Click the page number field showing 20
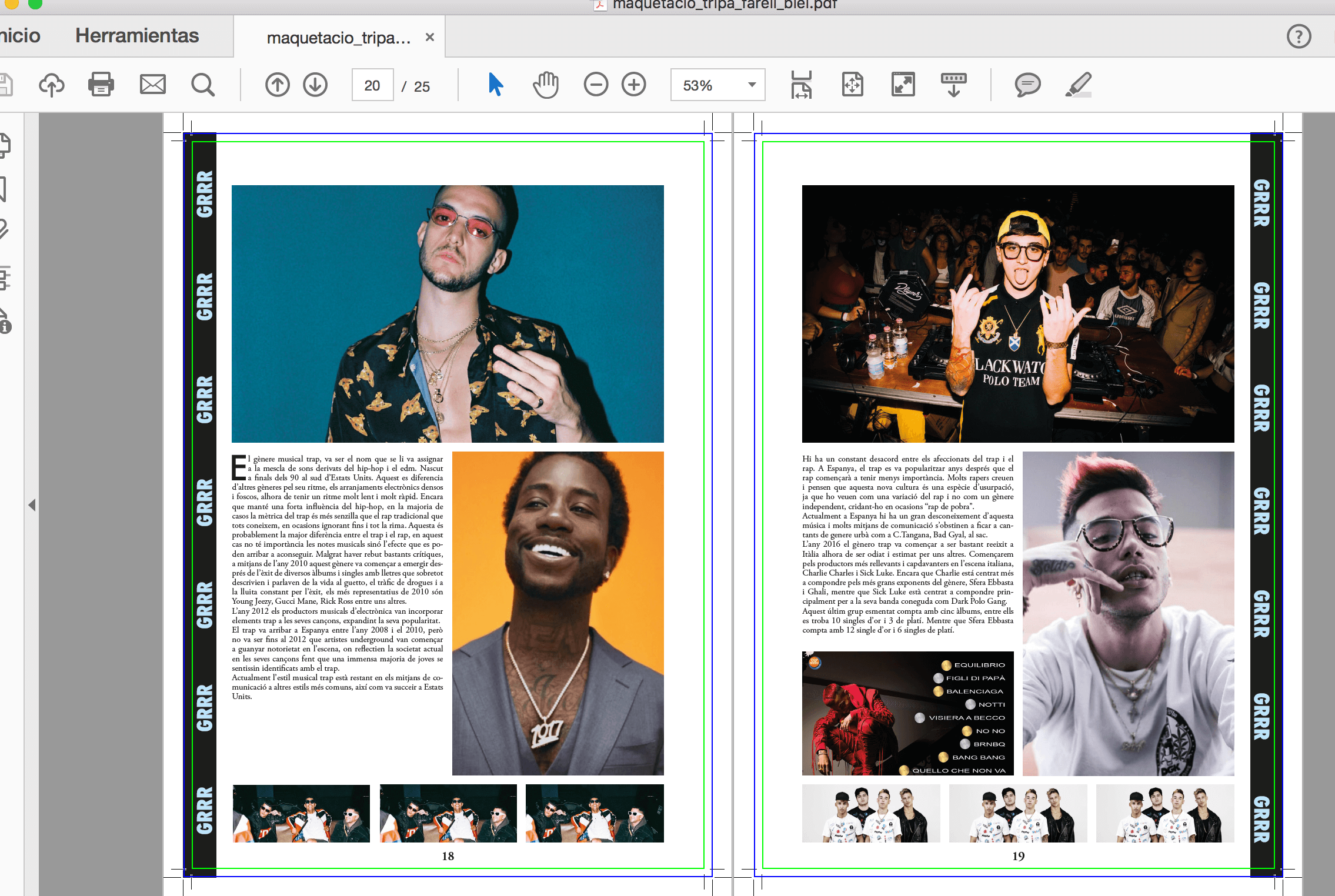1335x896 pixels. click(372, 85)
